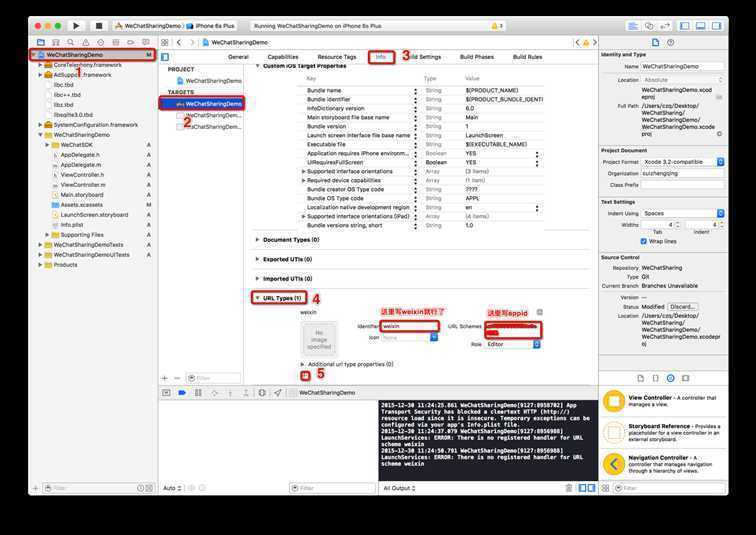Toggle the project and targets list sidebar

(165, 57)
